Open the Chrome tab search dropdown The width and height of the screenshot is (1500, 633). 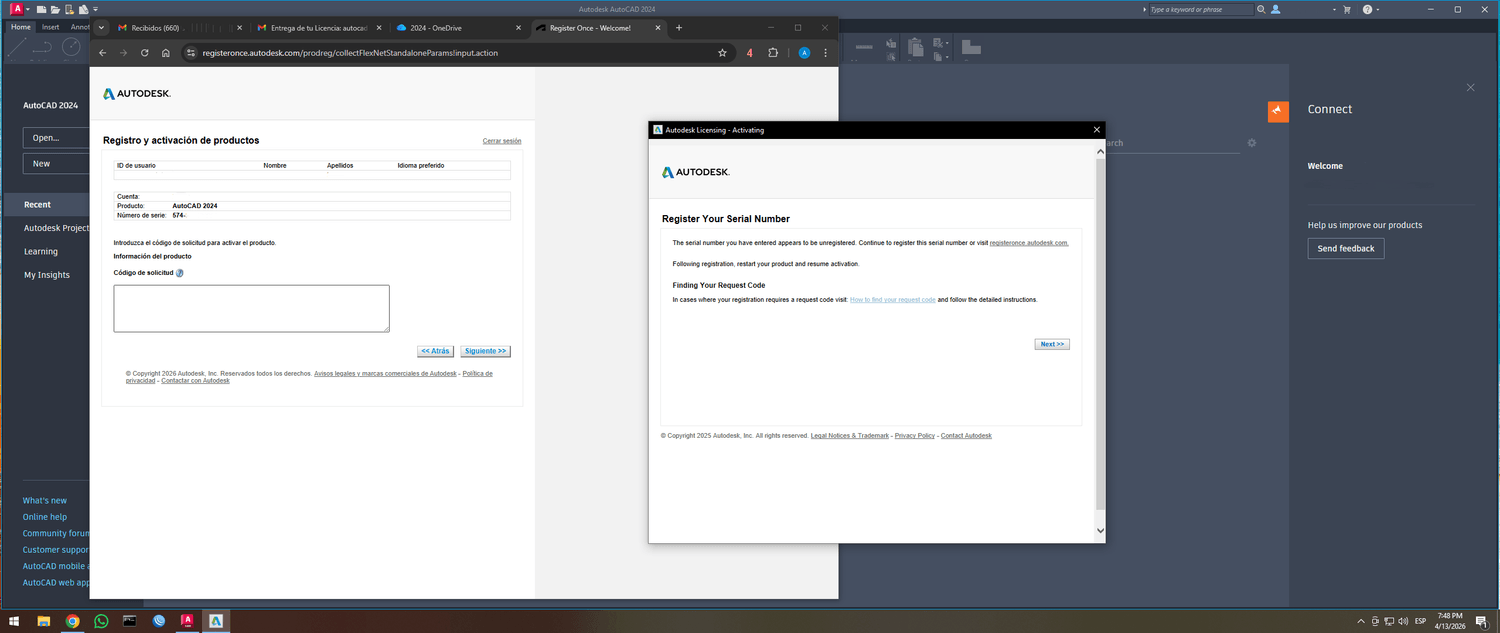(x=102, y=28)
